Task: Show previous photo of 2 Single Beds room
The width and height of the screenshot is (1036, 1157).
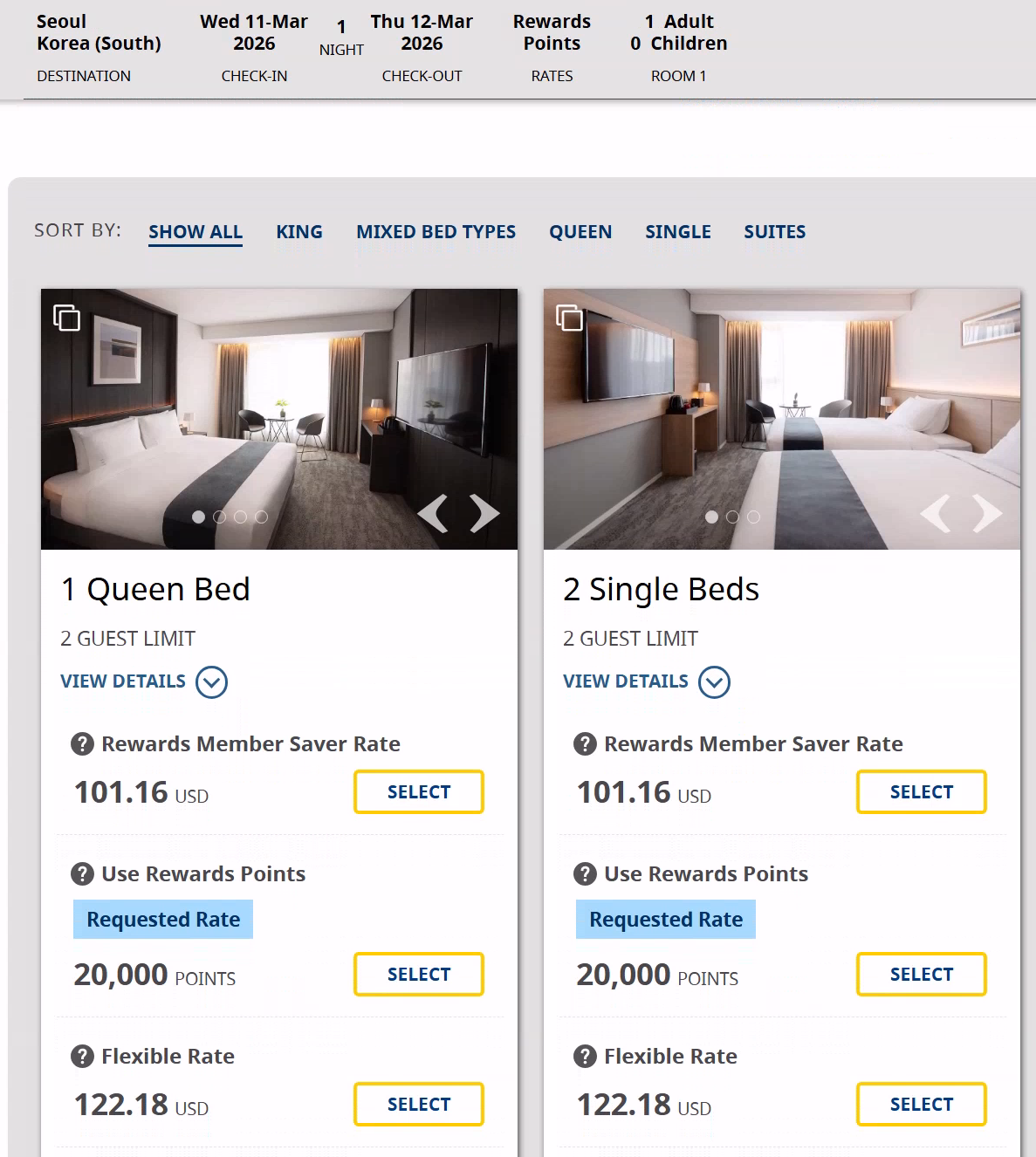Action: coord(936,513)
